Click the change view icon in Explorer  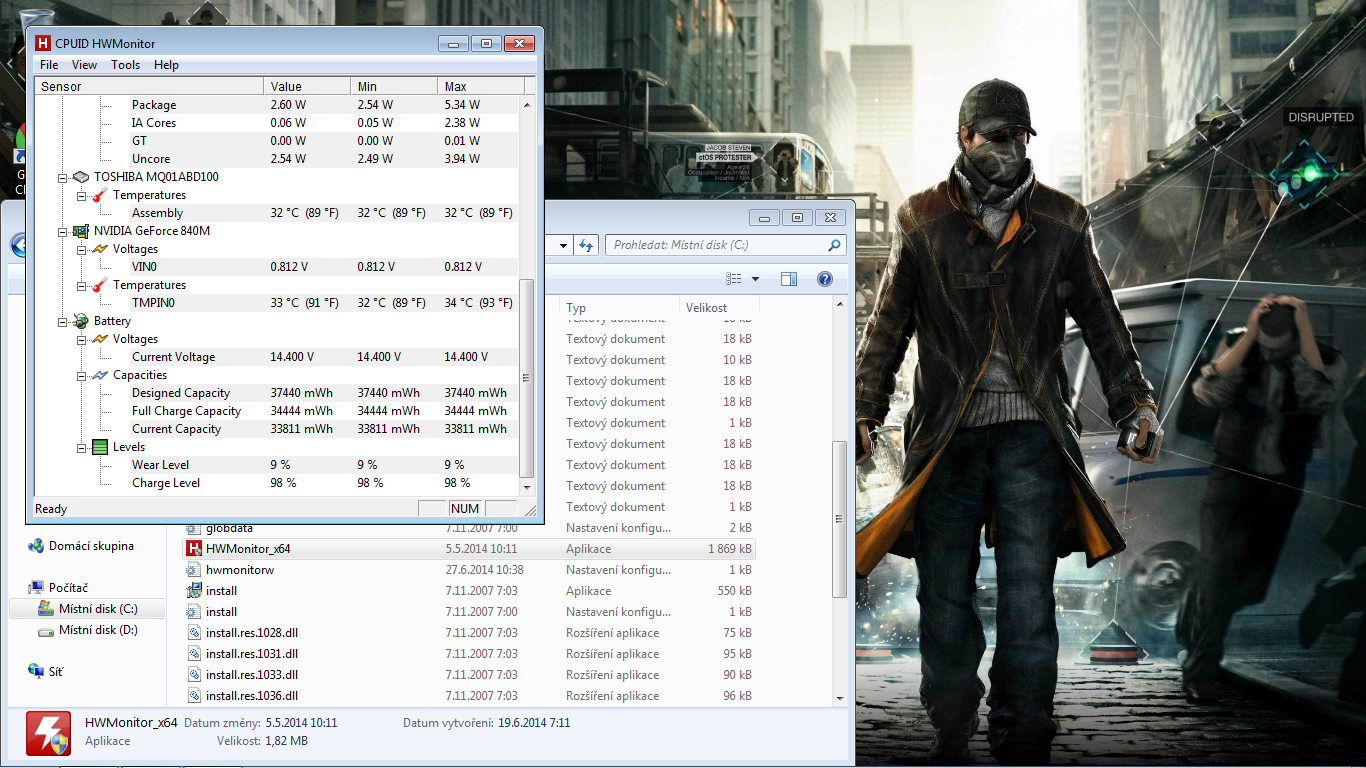(734, 279)
